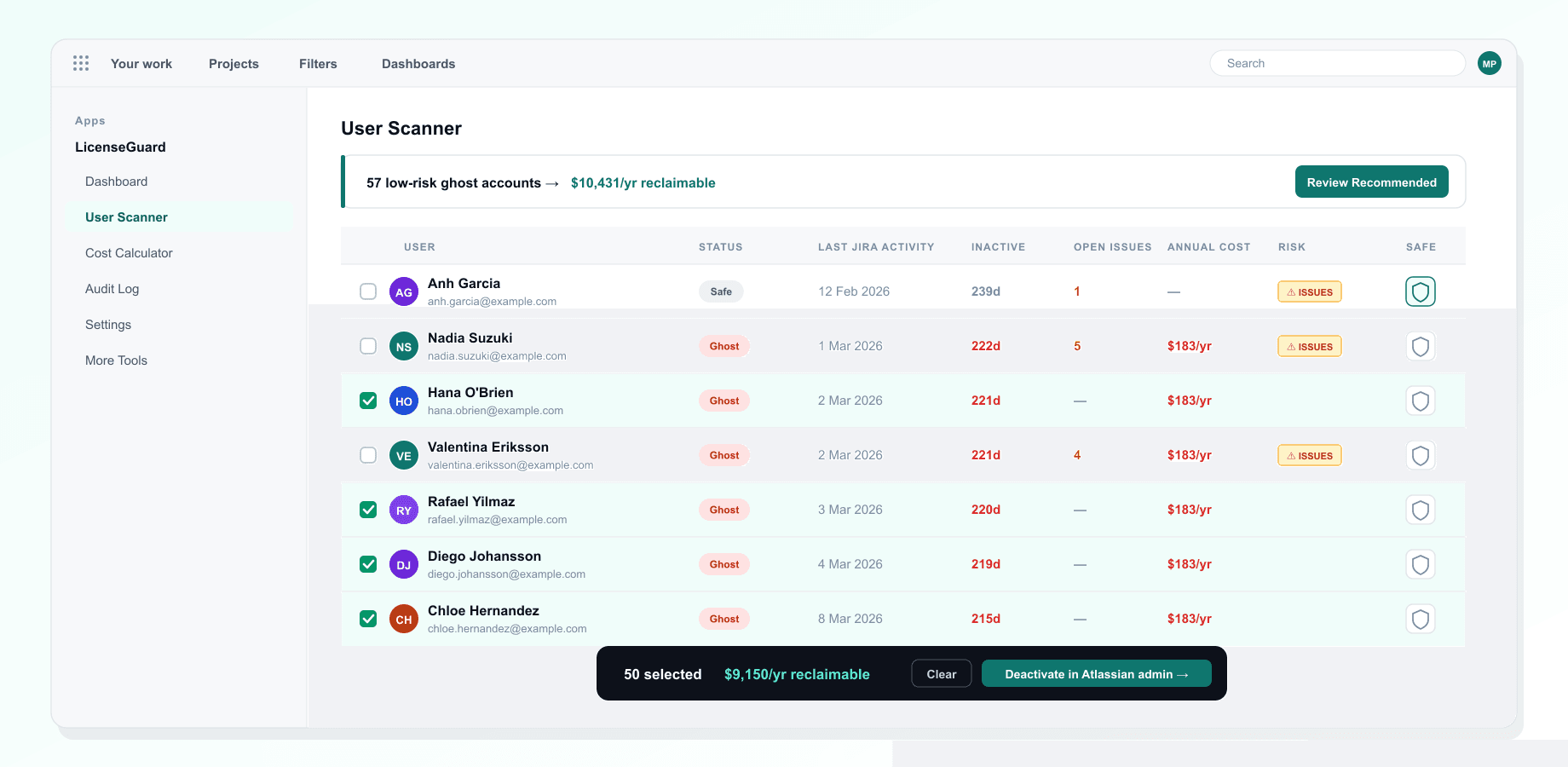Screen dimensions: 1568x767
Task: Open the Dashboards menu
Action: (418, 64)
